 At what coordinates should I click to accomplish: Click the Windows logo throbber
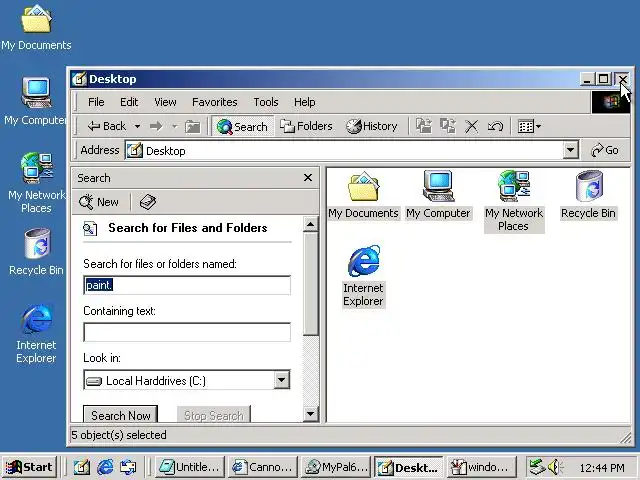[x=611, y=102]
